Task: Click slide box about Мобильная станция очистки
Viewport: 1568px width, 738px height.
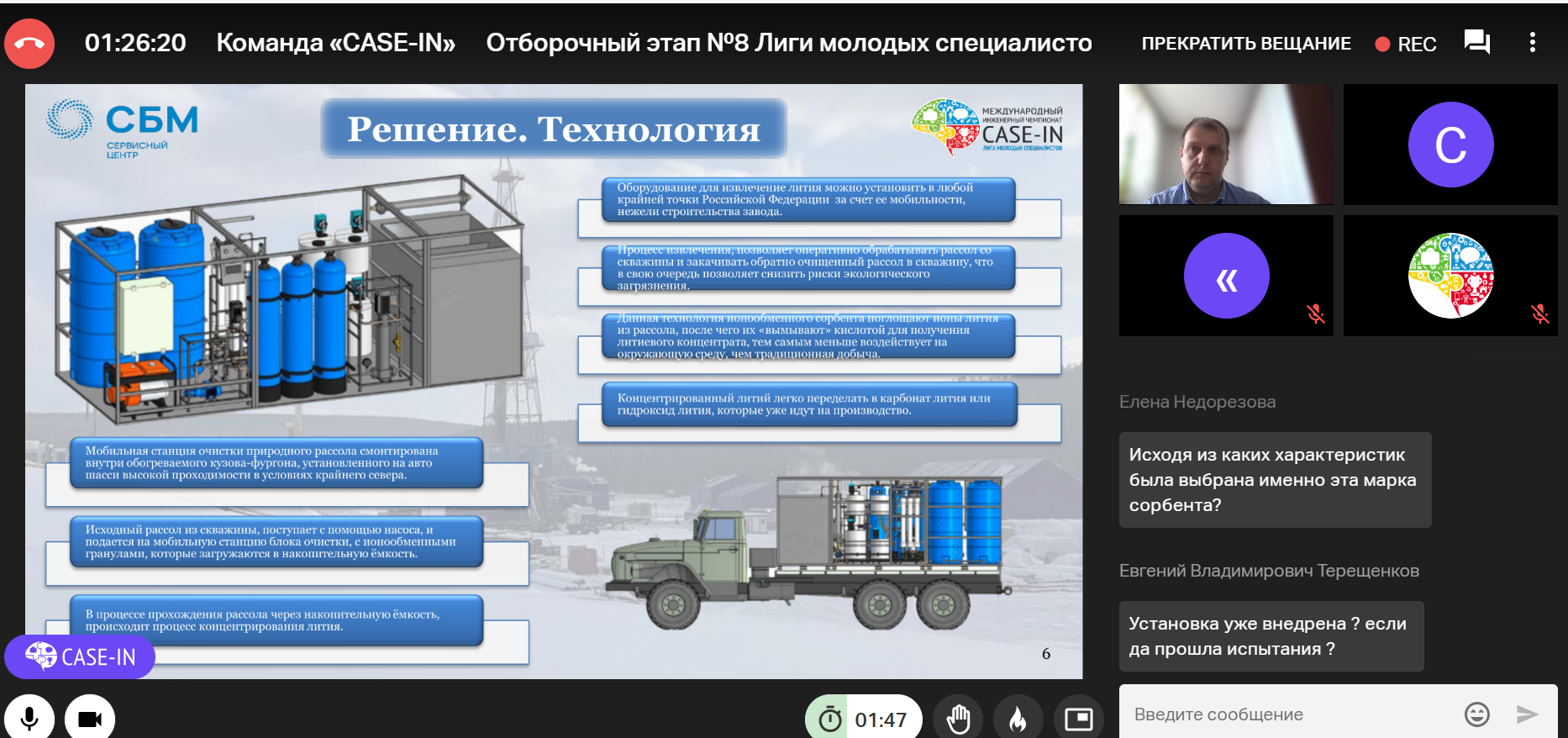Action: (x=276, y=463)
